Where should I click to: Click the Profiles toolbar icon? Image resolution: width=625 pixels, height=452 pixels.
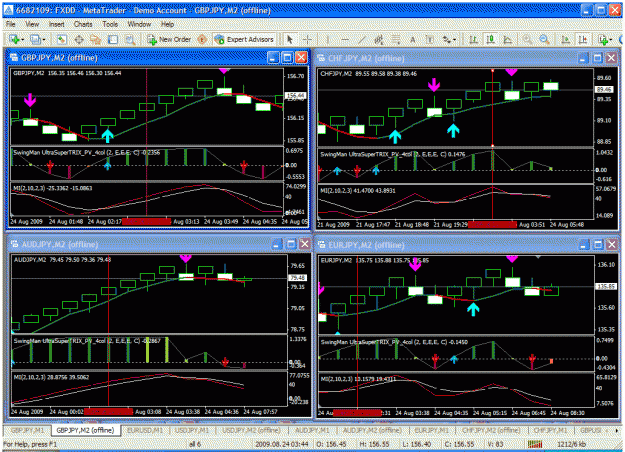[x=35, y=39]
